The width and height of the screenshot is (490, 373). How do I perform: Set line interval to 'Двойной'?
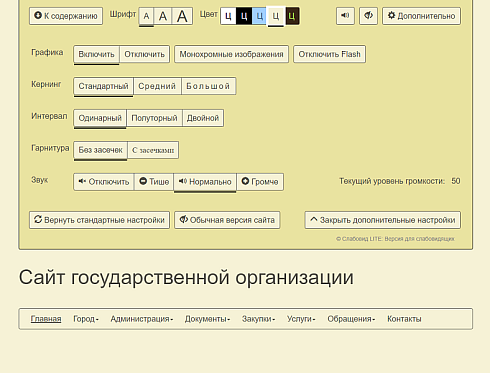click(203, 118)
